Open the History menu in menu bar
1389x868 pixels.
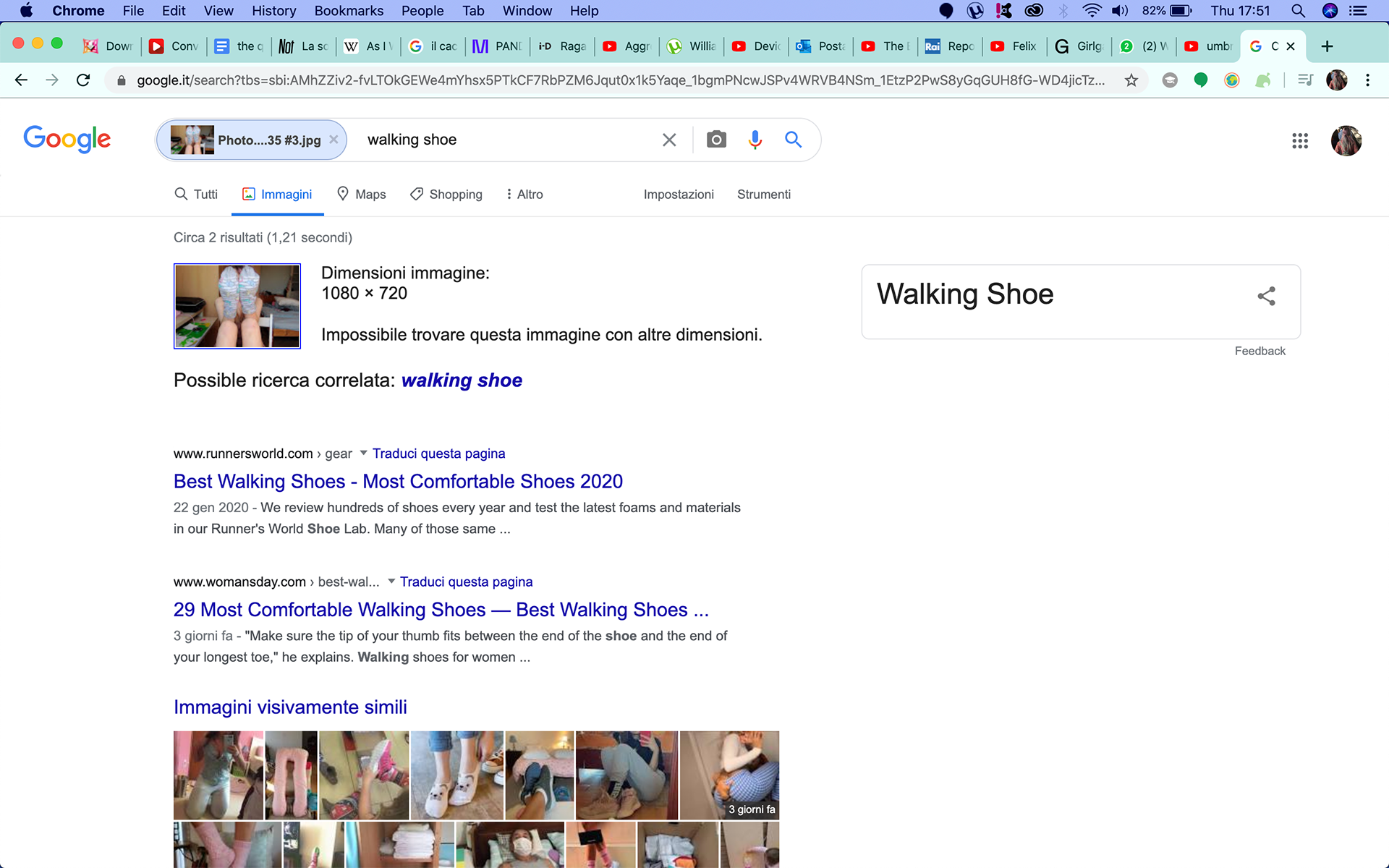click(x=273, y=11)
